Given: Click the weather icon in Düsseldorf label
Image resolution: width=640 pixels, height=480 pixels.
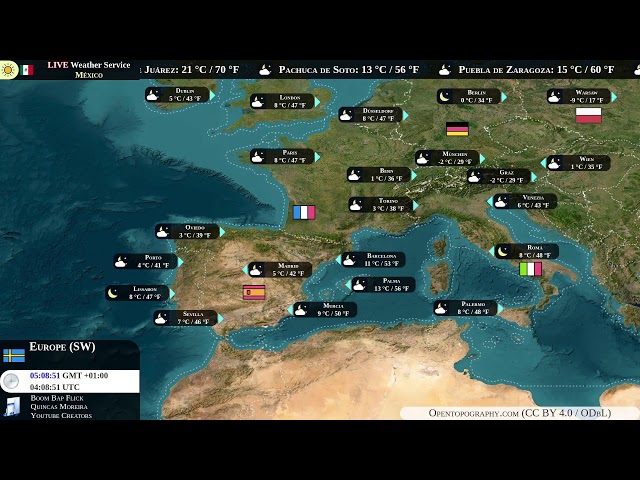Looking at the screenshot, I should click(346, 115).
